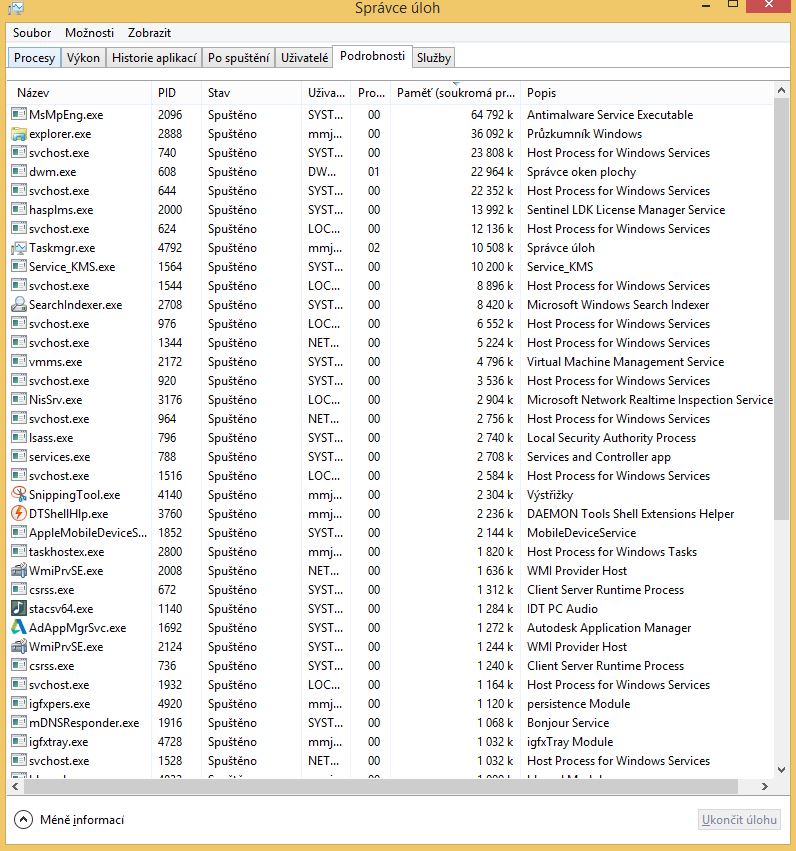The image size is (796, 851).
Task: Click horizontal scrollbar left arrow
Action: (x=15, y=786)
